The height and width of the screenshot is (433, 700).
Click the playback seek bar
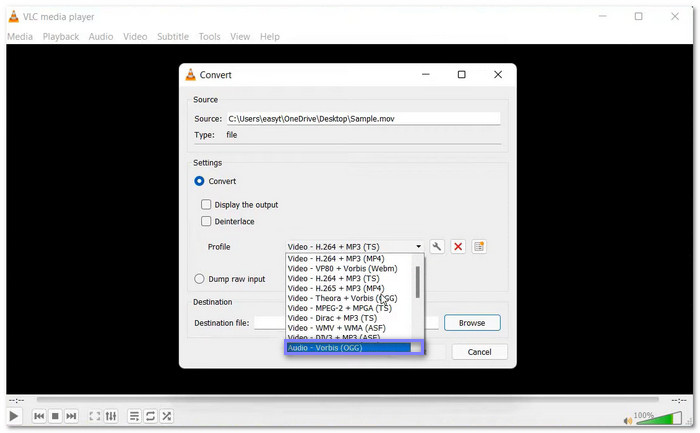(x=348, y=400)
